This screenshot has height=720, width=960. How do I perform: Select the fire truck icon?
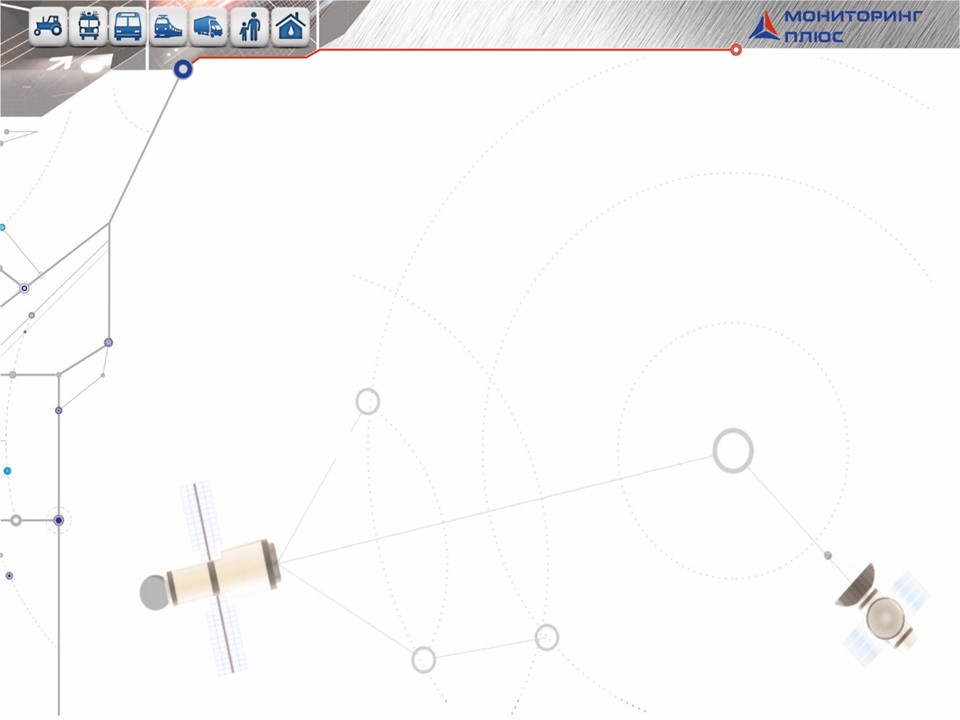click(89, 26)
